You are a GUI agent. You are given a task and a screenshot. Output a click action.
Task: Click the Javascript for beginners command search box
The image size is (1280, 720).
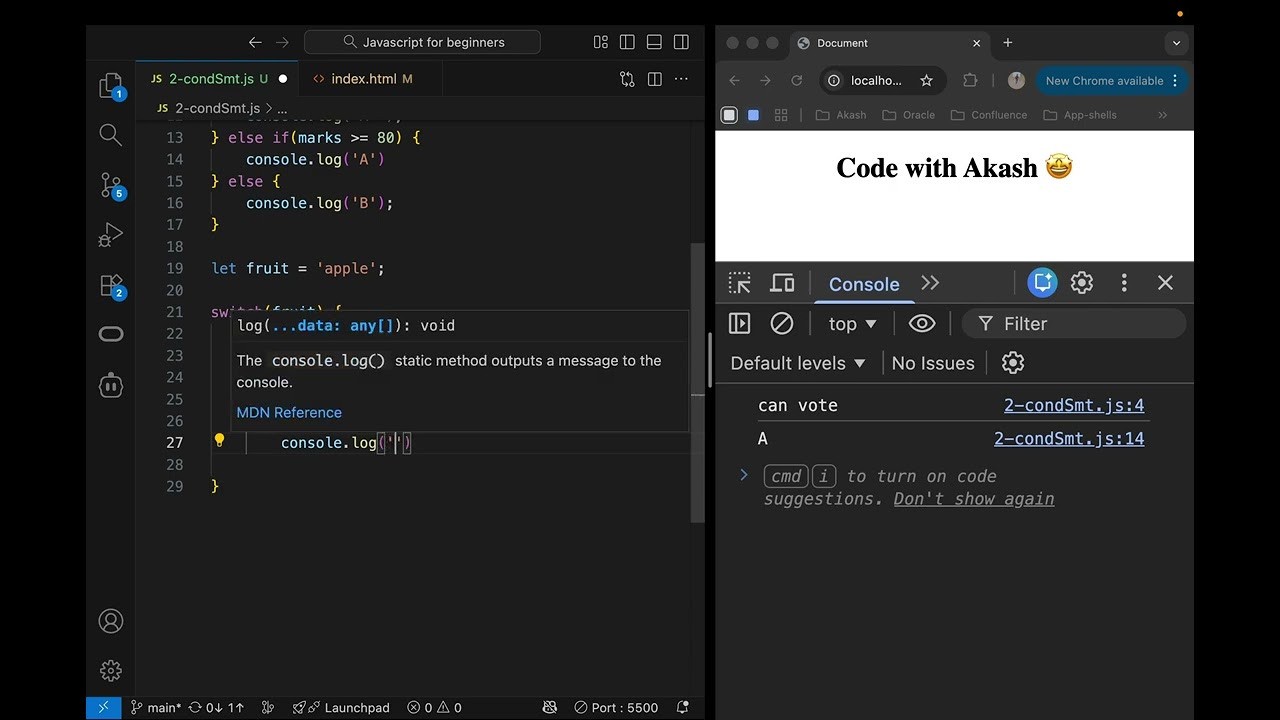coord(422,42)
